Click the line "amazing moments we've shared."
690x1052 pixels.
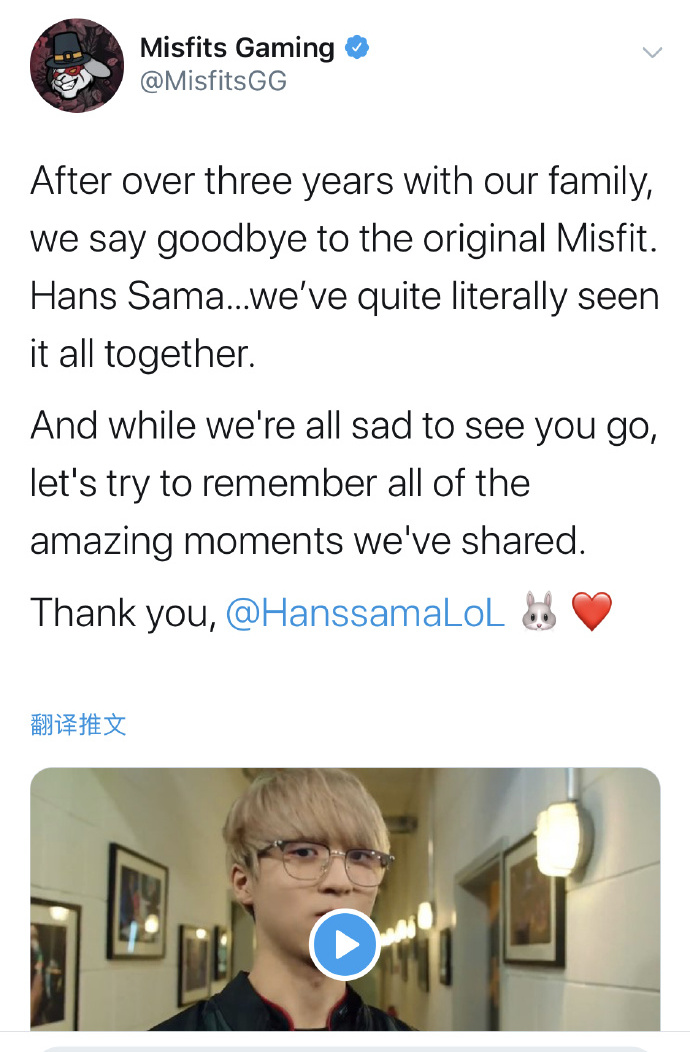tap(308, 541)
